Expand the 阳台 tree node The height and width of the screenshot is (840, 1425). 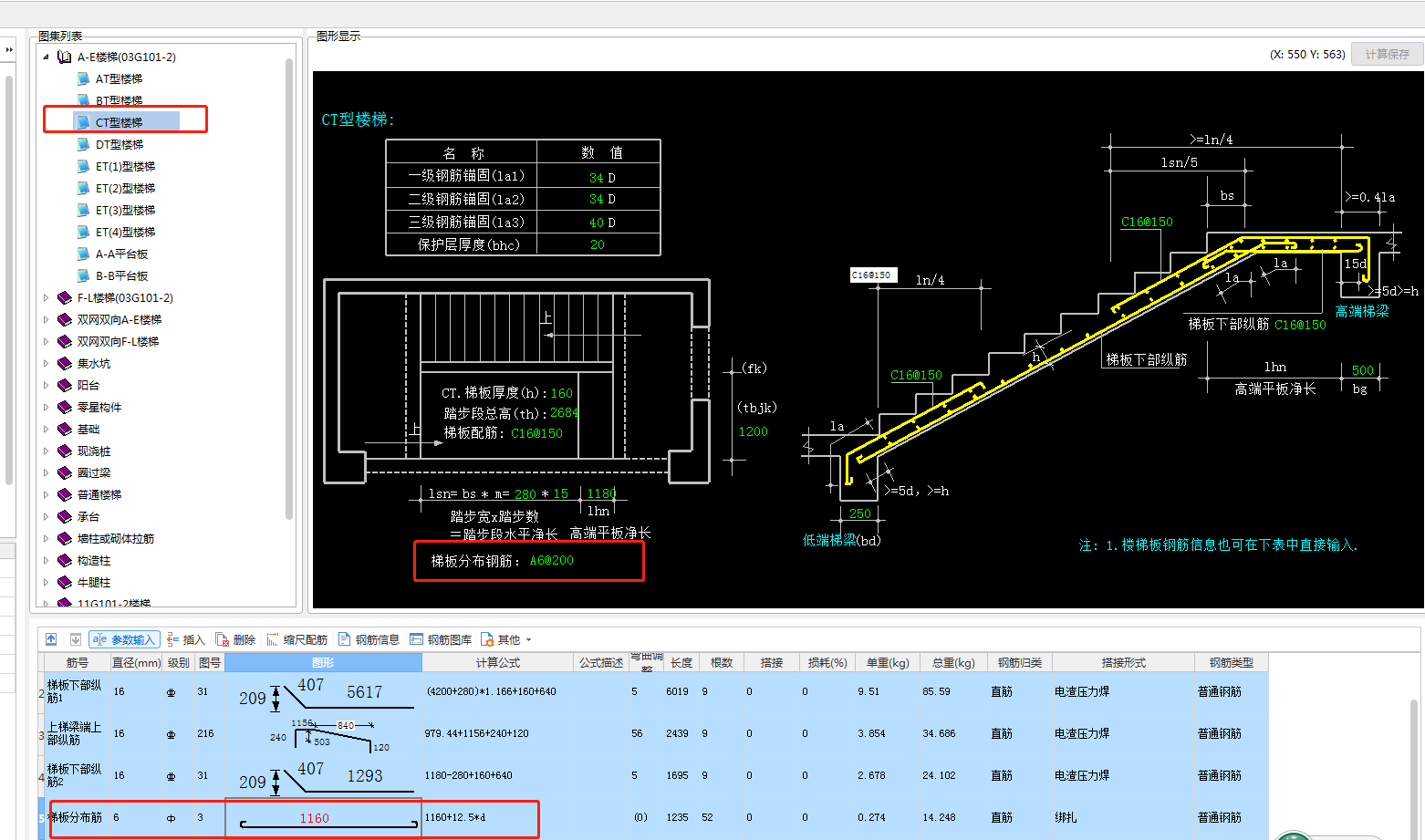coord(47,385)
